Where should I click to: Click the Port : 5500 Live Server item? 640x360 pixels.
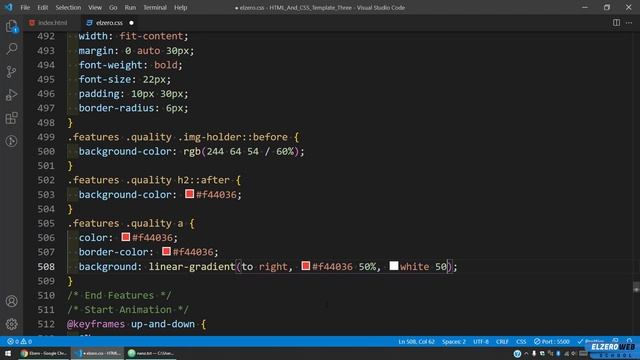tap(551, 341)
